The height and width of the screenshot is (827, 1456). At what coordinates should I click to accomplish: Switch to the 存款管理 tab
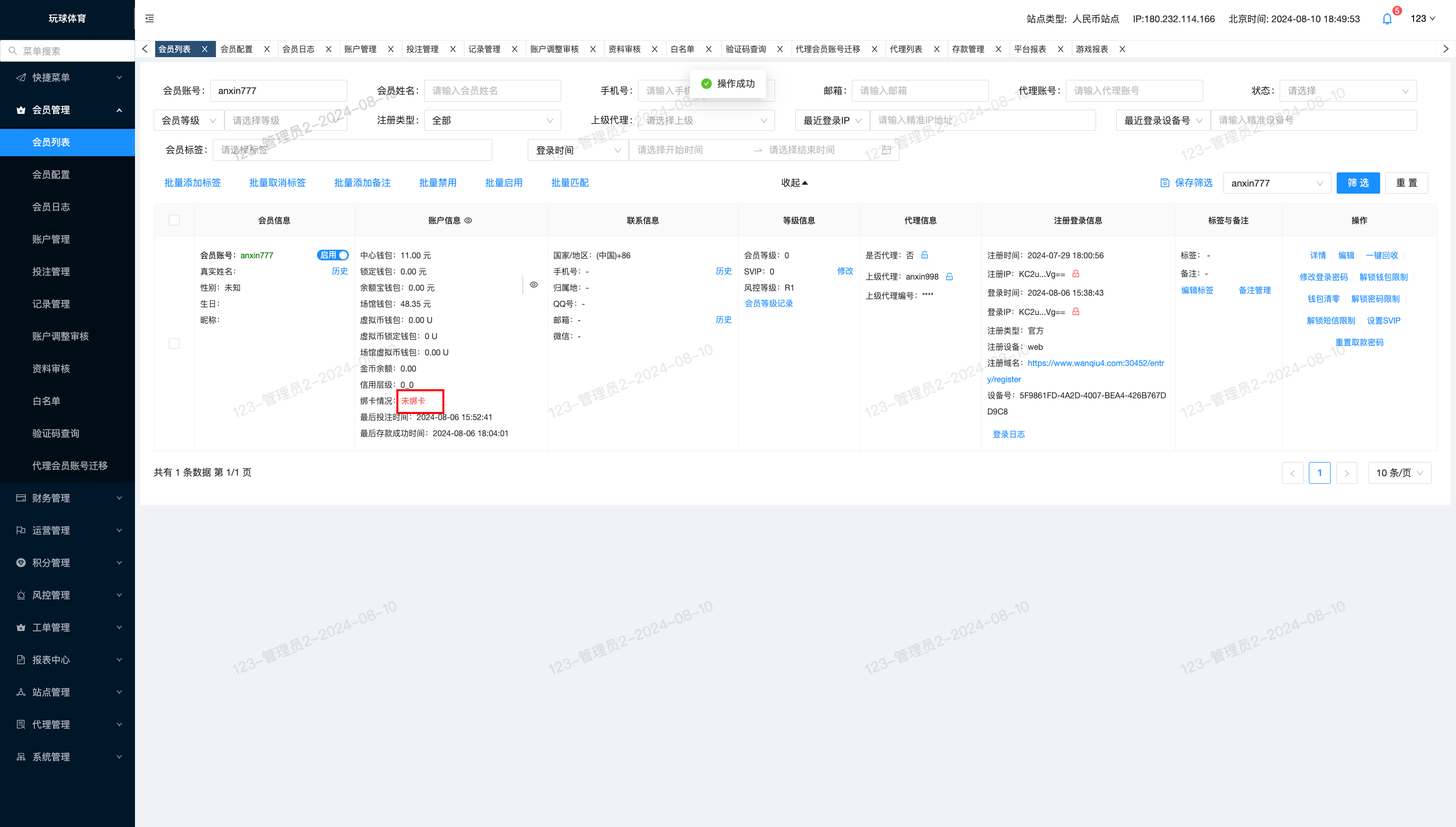(968, 50)
